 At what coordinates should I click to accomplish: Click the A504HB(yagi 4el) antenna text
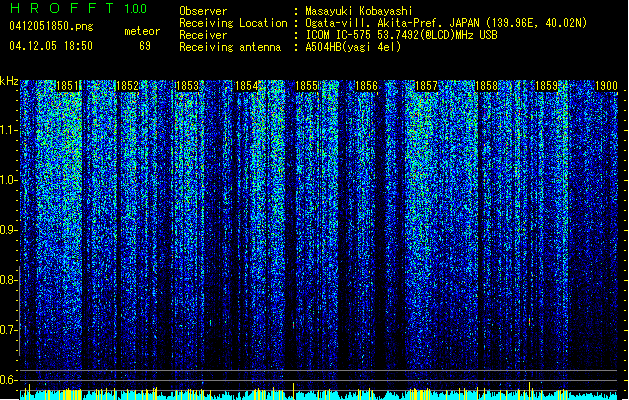click(x=353, y=47)
